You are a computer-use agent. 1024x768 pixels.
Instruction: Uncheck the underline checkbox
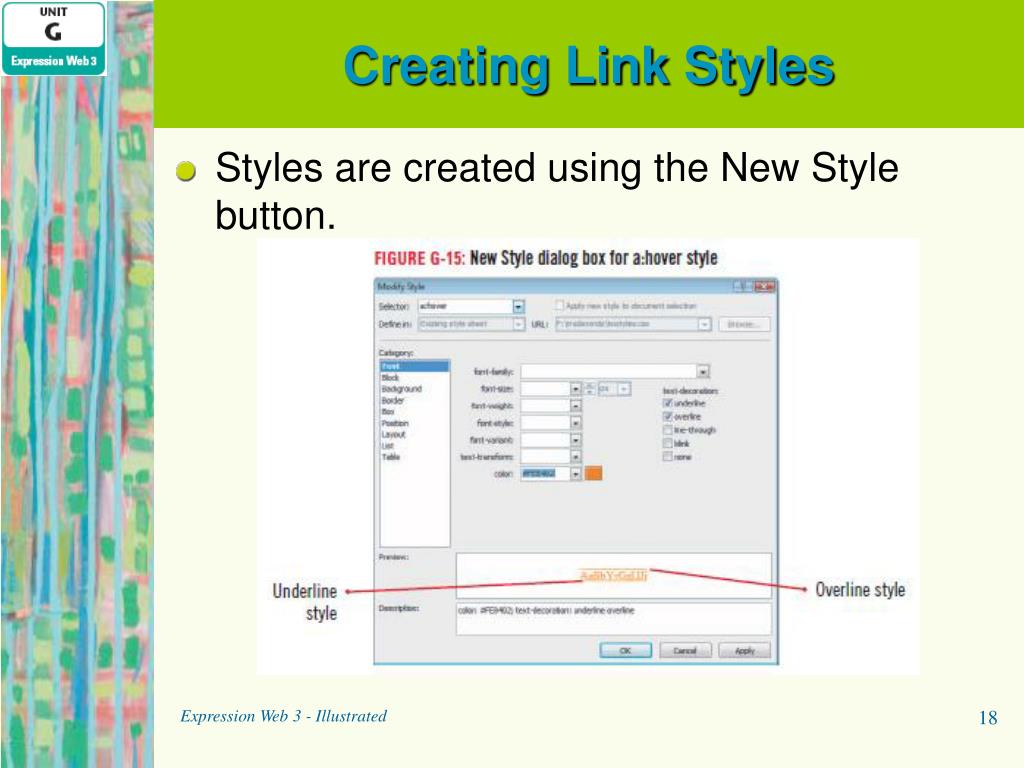(x=667, y=404)
